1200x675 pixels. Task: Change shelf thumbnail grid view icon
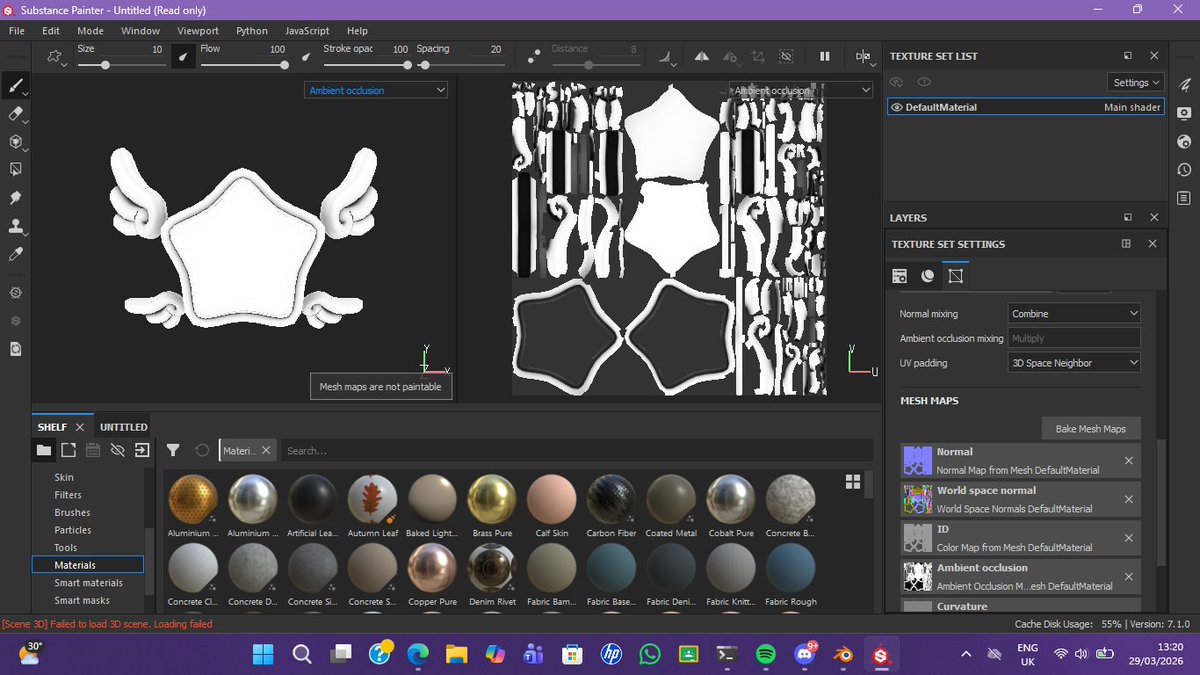click(853, 482)
